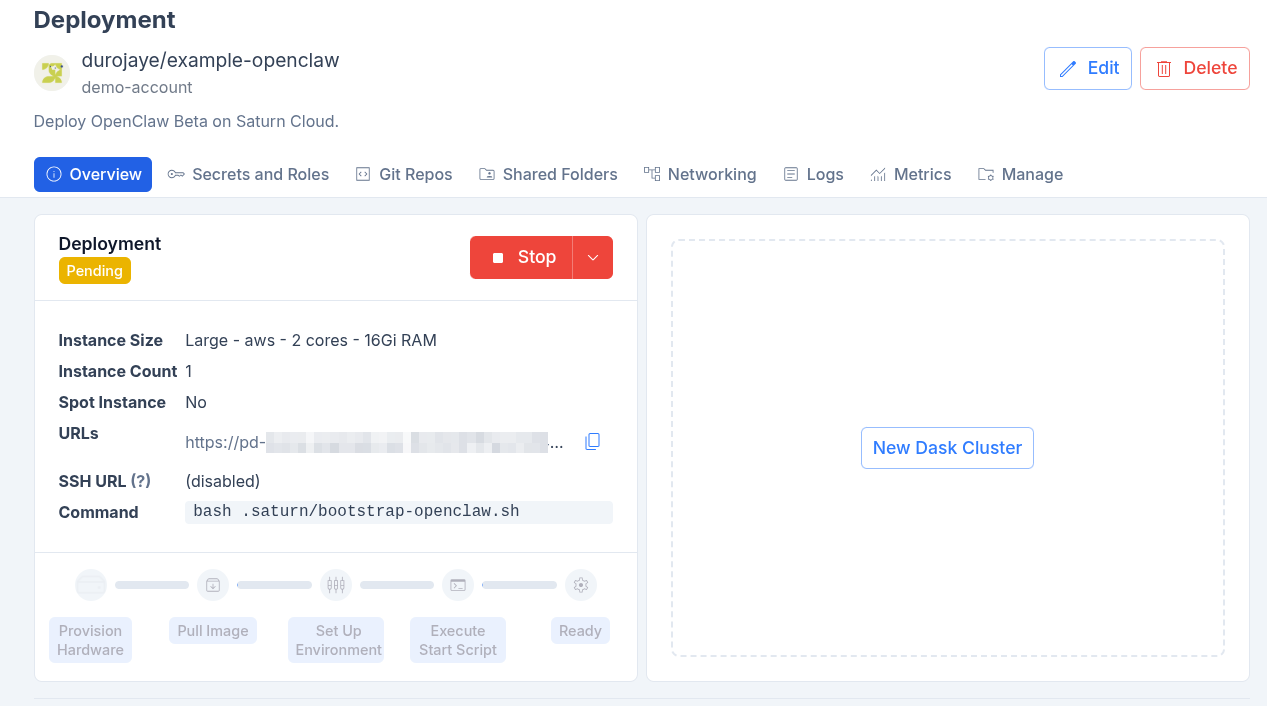Click New Dask Cluster button

coord(947,448)
